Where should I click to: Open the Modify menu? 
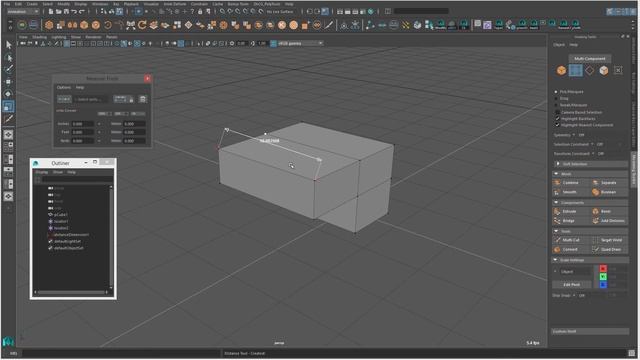tap(63, 4)
